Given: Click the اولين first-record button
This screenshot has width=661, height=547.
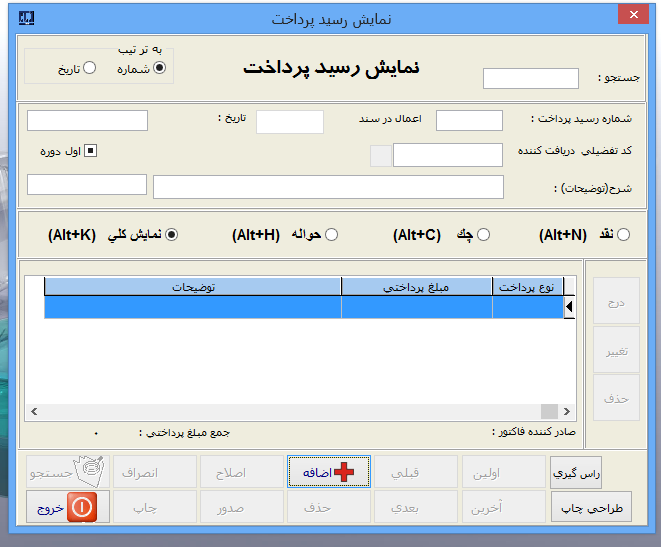Looking at the screenshot, I should (x=504, y=472).
